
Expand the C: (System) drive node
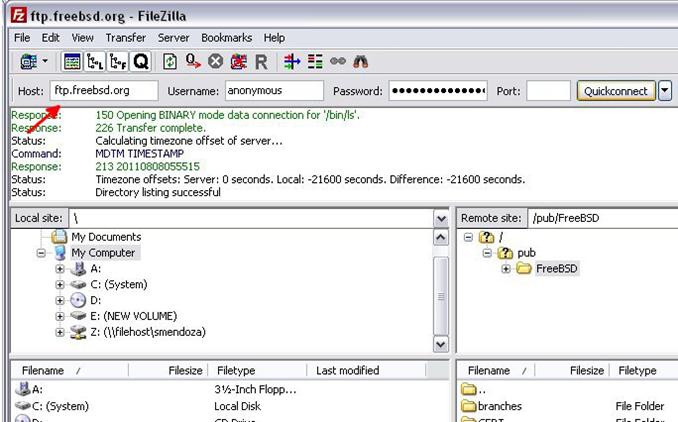tap(60, 285)
